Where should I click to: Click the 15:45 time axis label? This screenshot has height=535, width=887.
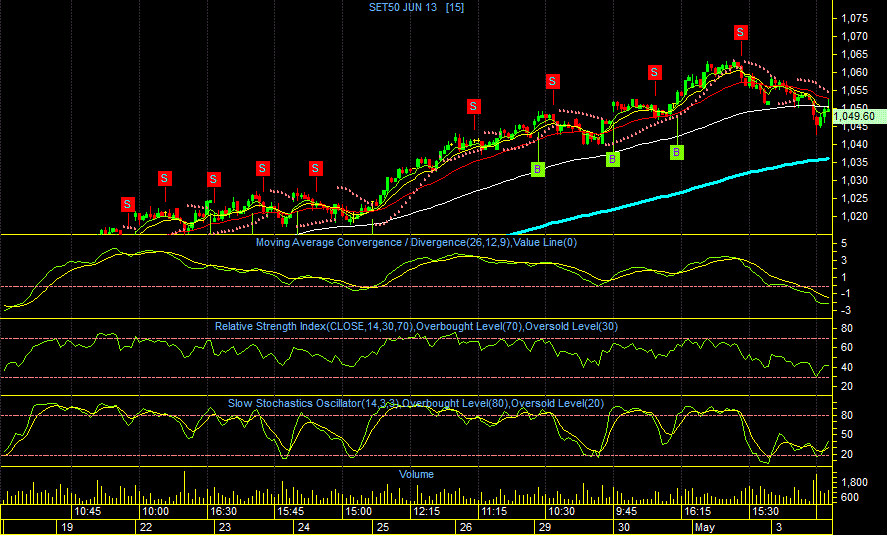click(x=290, y=512)
